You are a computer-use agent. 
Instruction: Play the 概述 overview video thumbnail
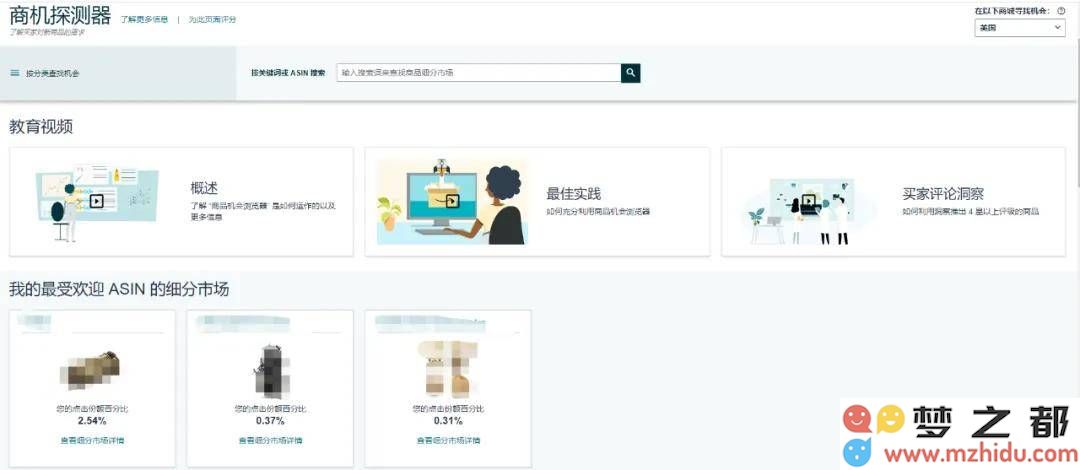click(x=96, y=201)
